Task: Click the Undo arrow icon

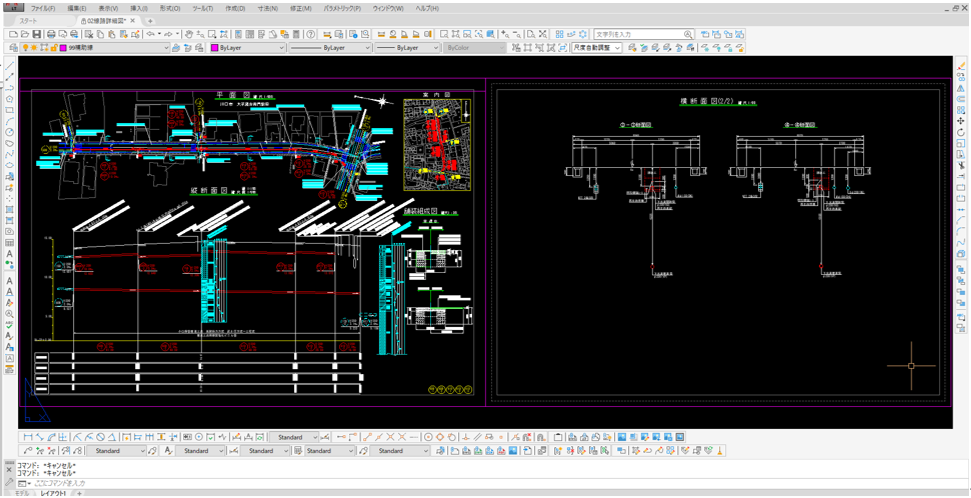Action: (x=149, y=34)
